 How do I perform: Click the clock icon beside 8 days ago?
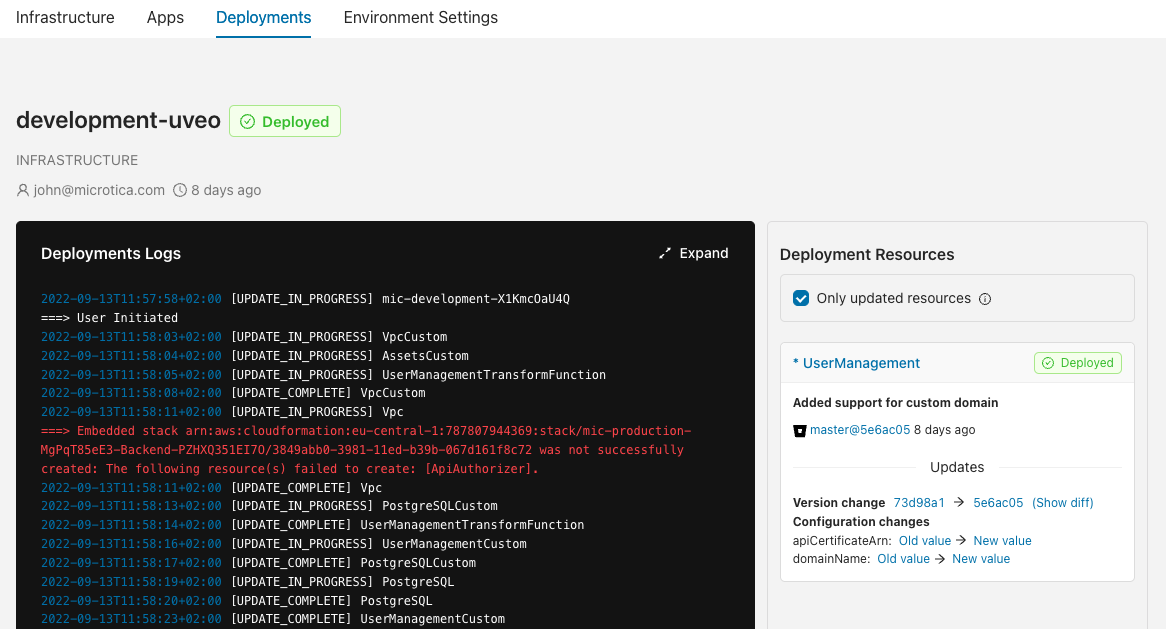point(180,190)
